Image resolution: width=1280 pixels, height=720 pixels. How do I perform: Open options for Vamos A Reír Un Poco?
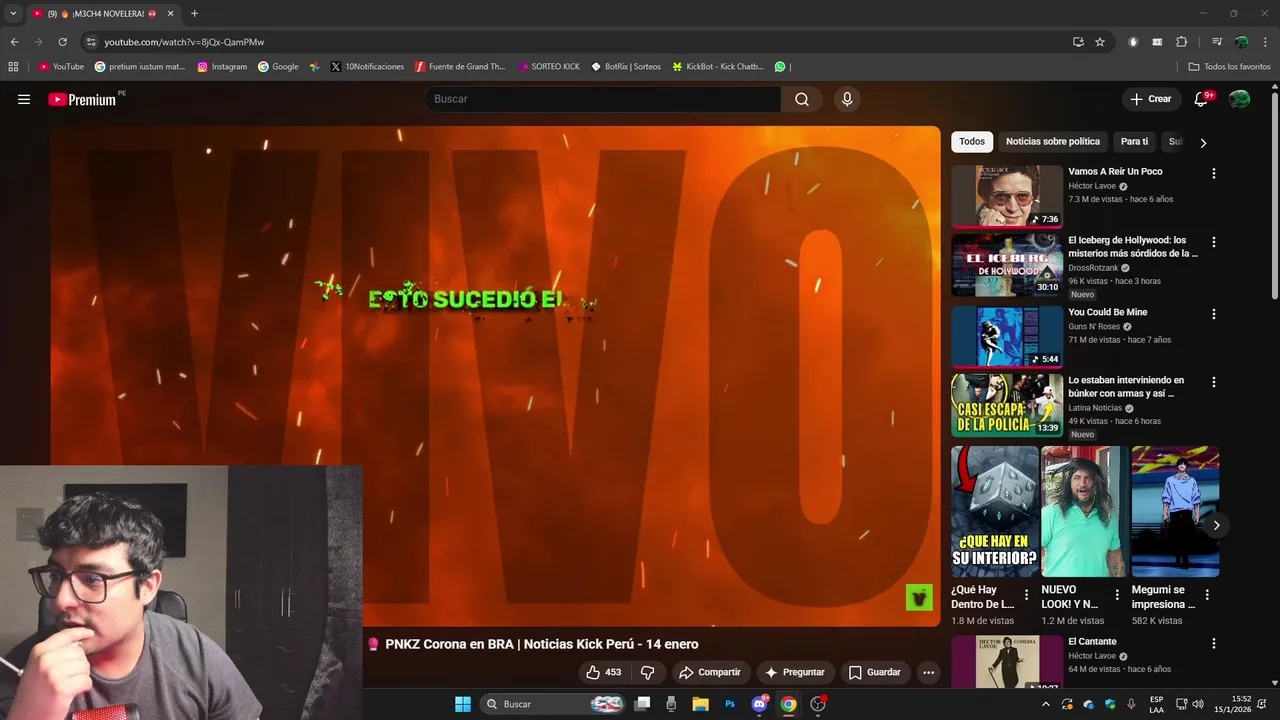1214,173
